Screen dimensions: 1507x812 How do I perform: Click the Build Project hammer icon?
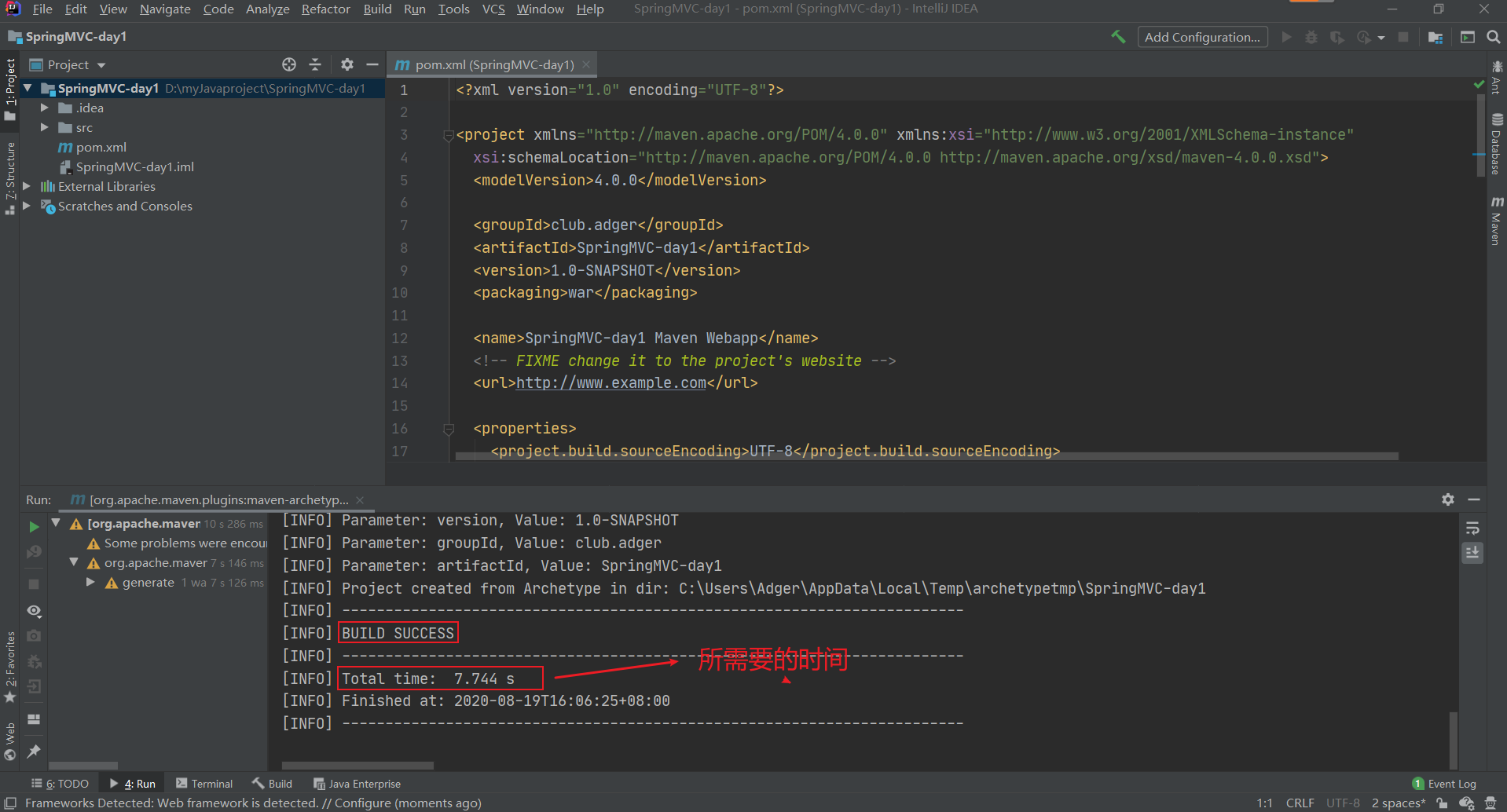[1118, 37]
